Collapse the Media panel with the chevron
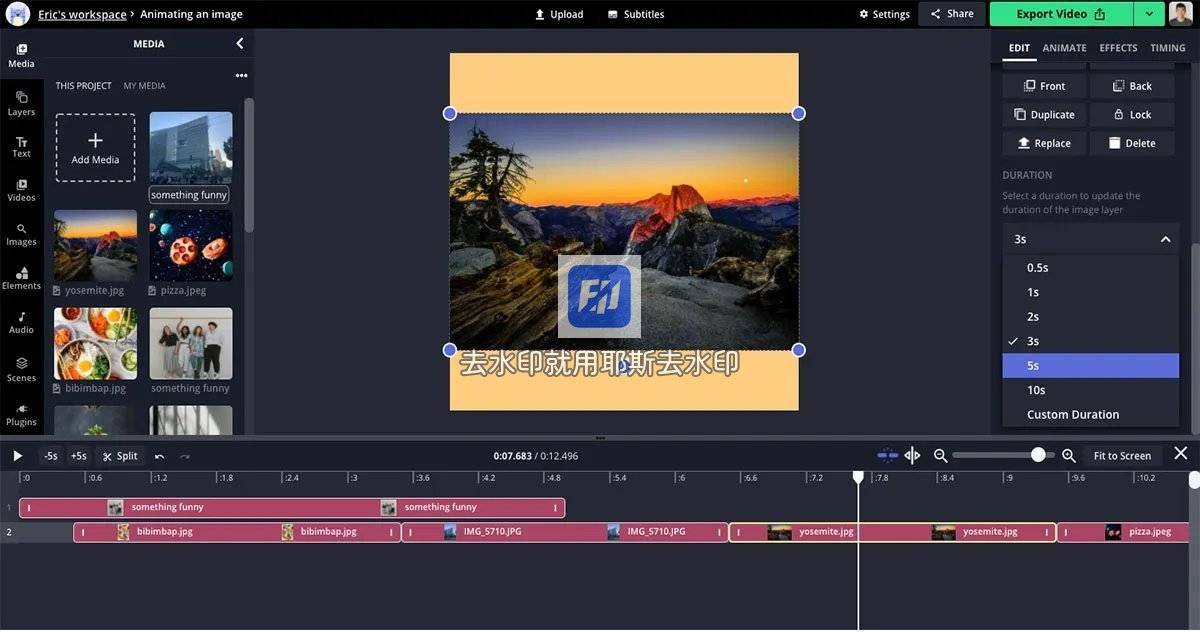The height and width of the screenshot is (632, 1200). point(240,43)
